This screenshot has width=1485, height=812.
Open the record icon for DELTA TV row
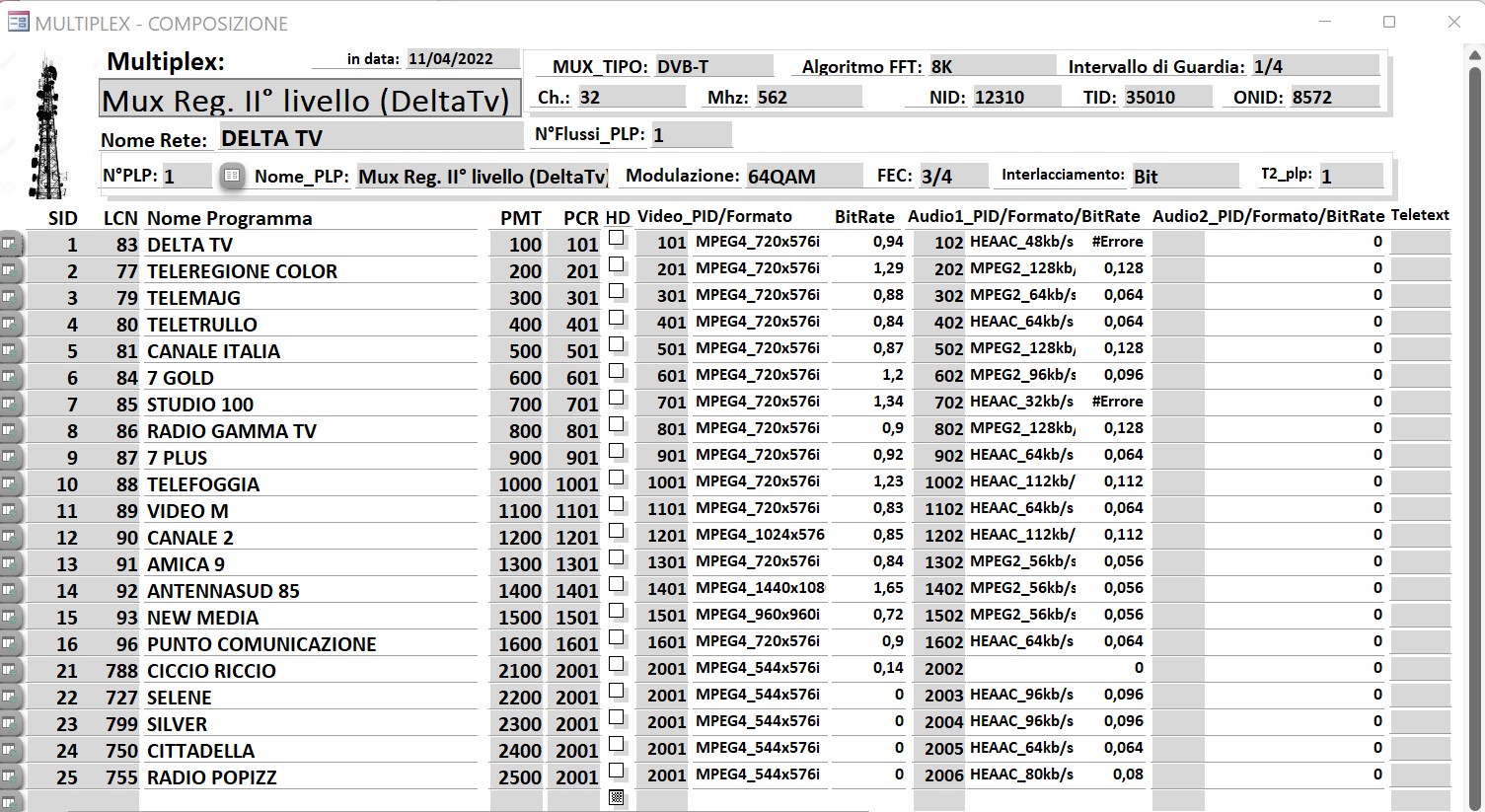point(10,244)
